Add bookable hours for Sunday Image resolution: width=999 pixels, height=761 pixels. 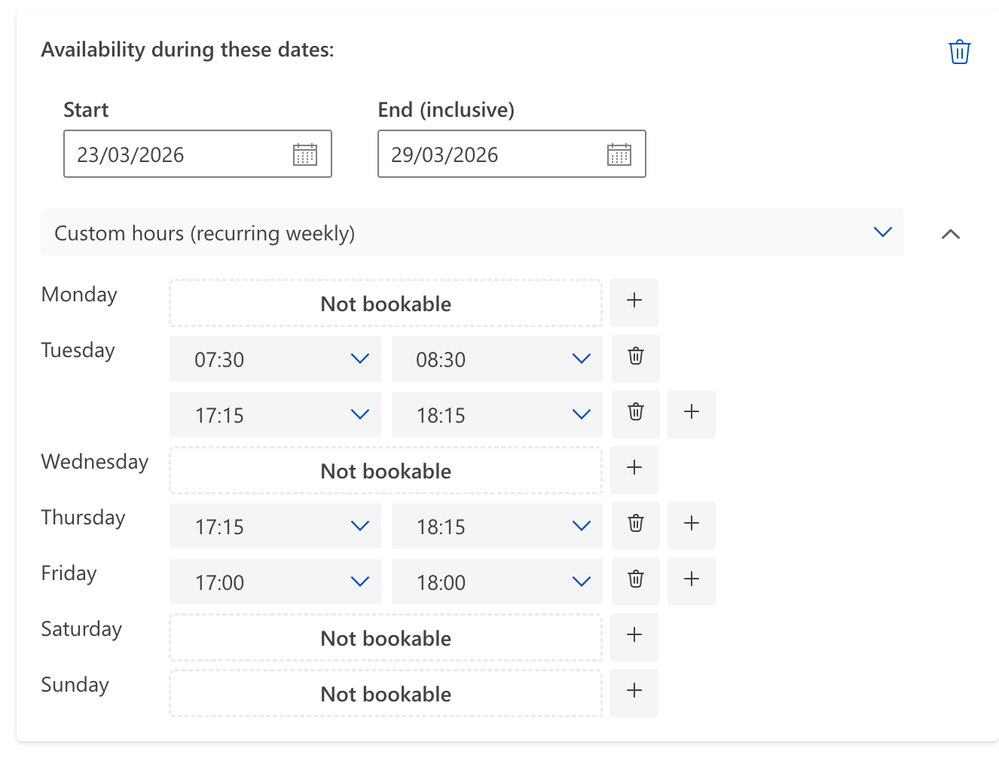point(634,692)
